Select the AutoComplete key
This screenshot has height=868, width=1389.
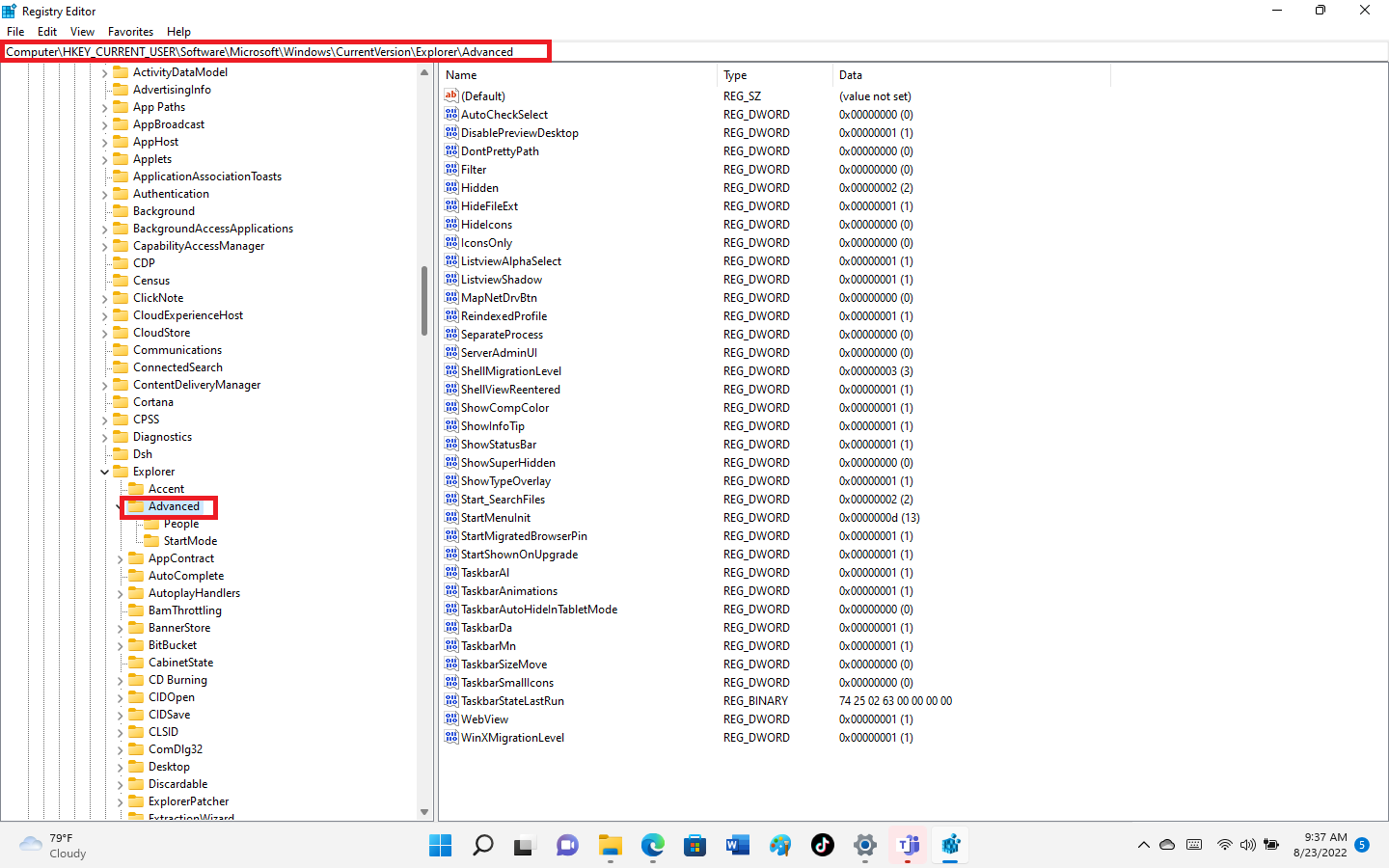[x=186, y=576]
